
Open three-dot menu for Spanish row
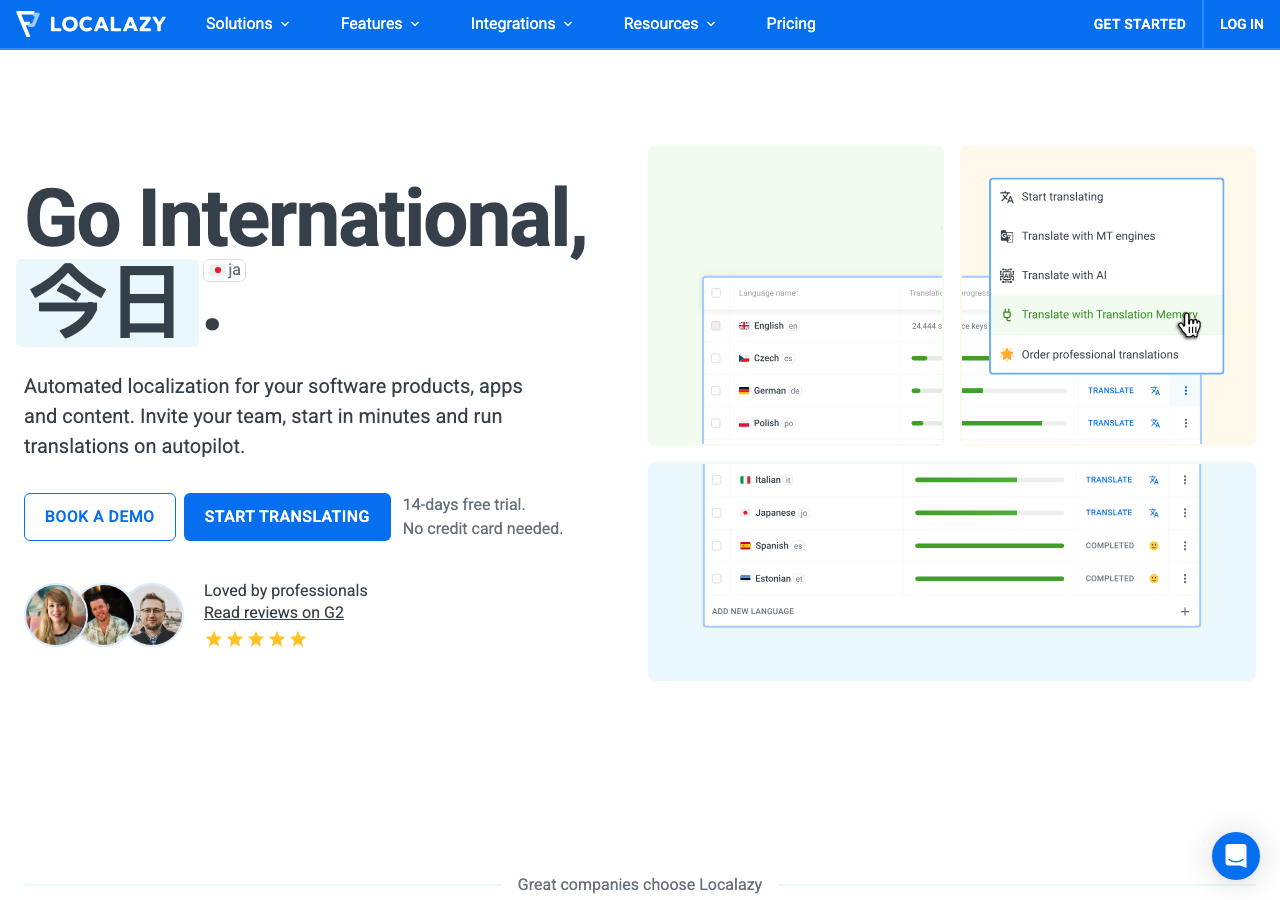(x=1185, y=546)
